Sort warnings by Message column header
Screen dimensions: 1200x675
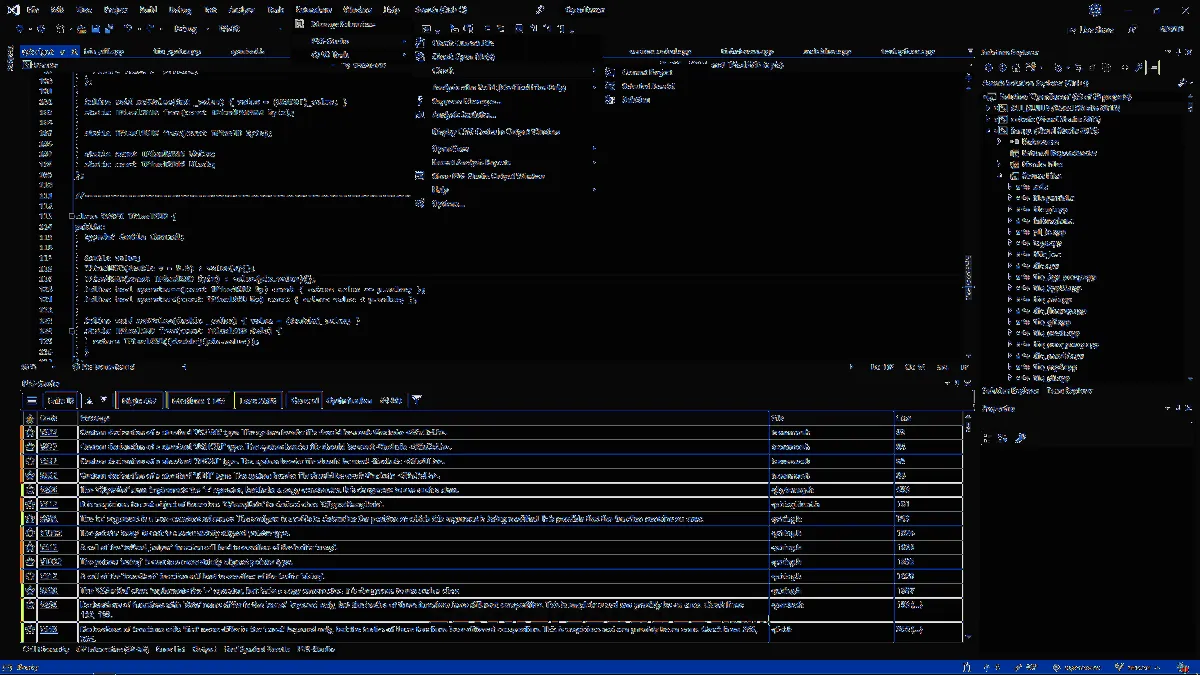point(423,417)
